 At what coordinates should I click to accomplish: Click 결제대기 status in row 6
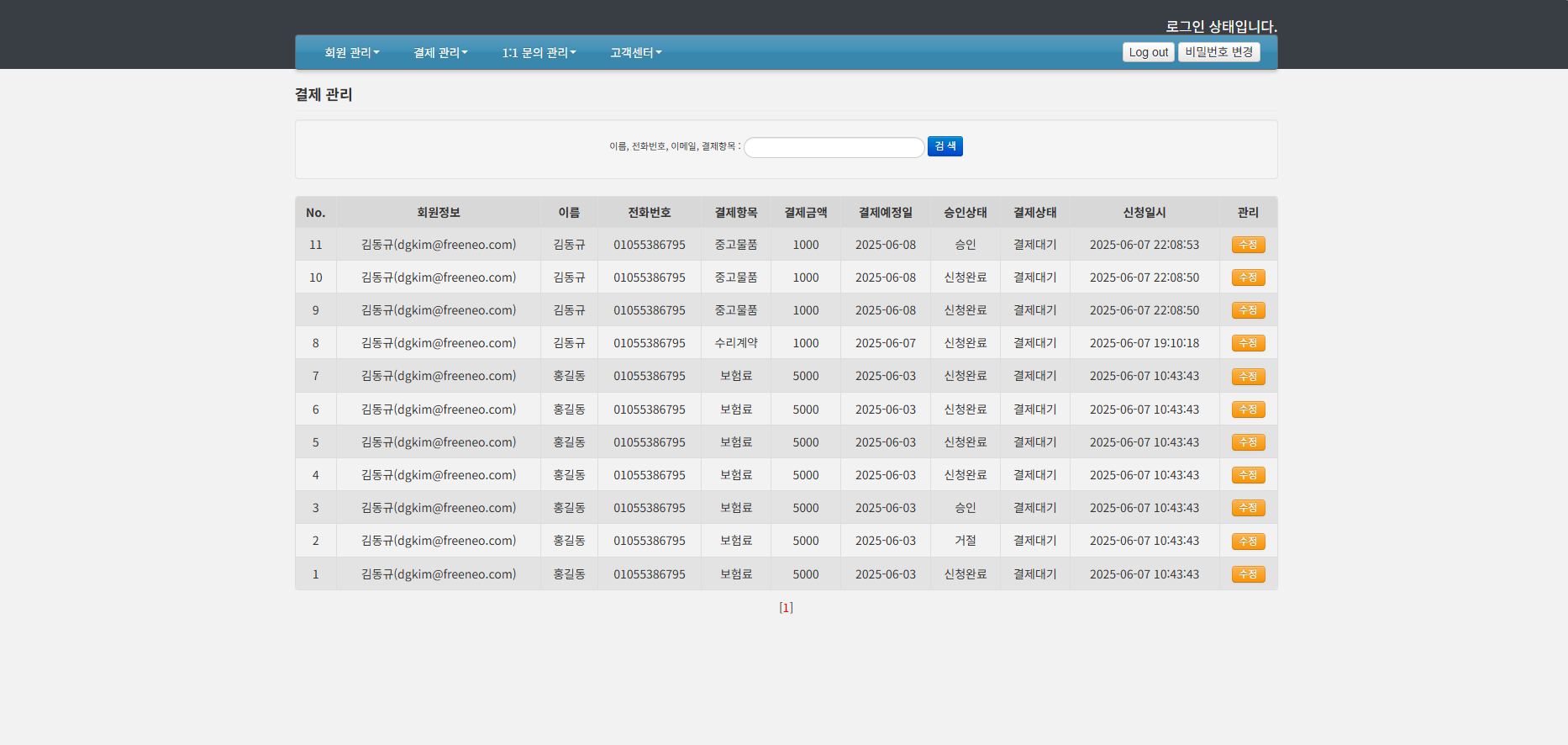pyautogui.click(x=1035, y=409)
